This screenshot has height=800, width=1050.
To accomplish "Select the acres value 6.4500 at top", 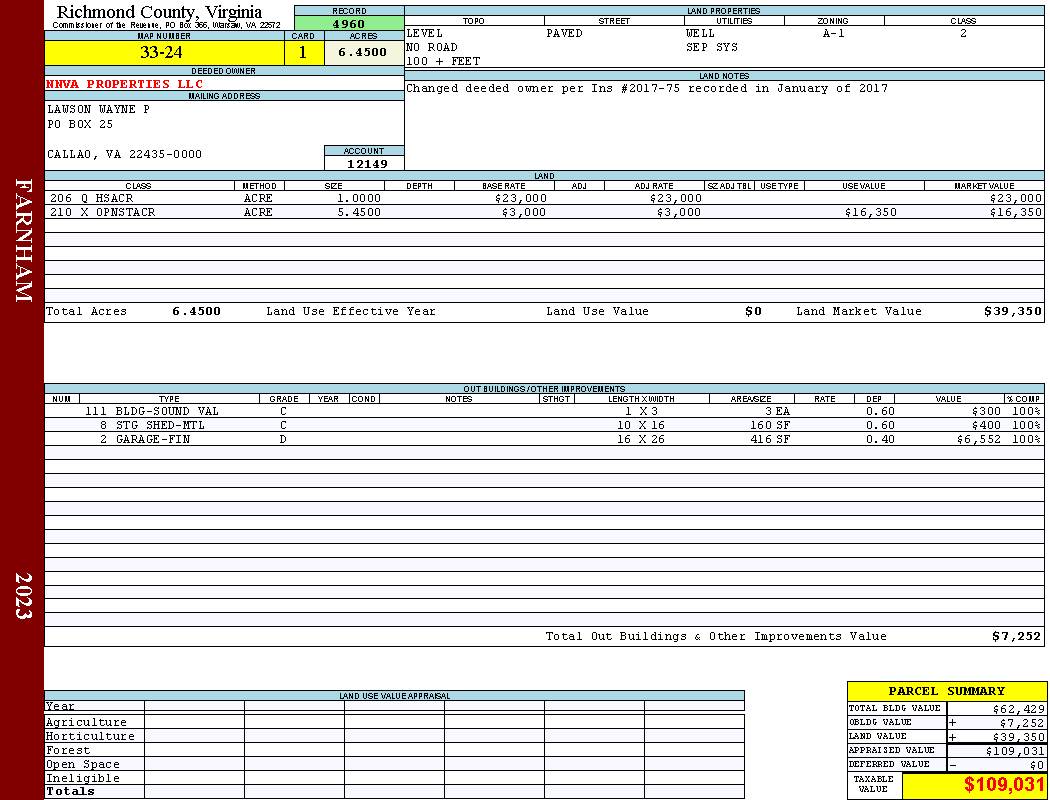I will (363, 52).
